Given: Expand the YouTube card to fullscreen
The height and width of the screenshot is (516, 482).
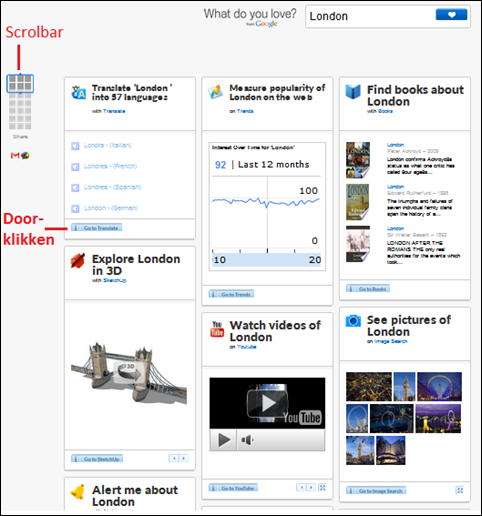Looking at the screenshot, I should [322, 488].
